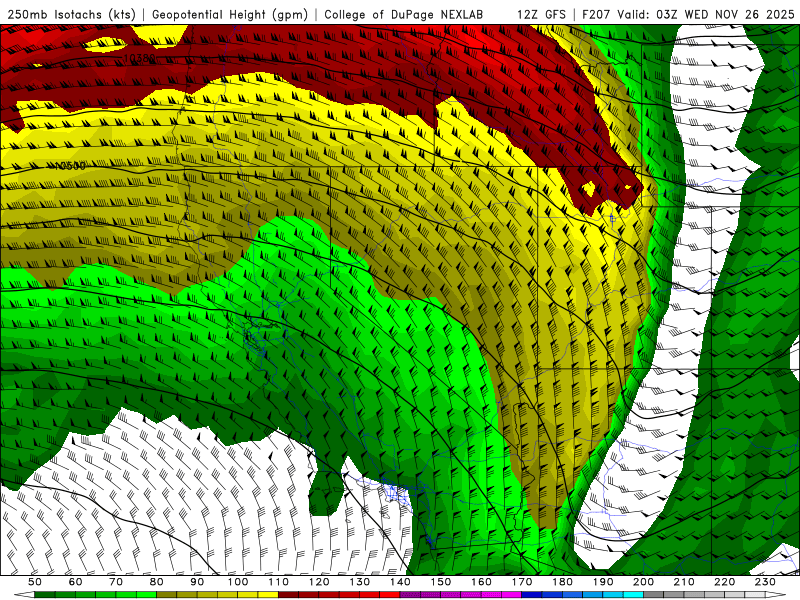Image resolution: width=800 pixels, height=600 pixels.
Task: Click the '50' value on the color scale
Action: pos(35,582)
